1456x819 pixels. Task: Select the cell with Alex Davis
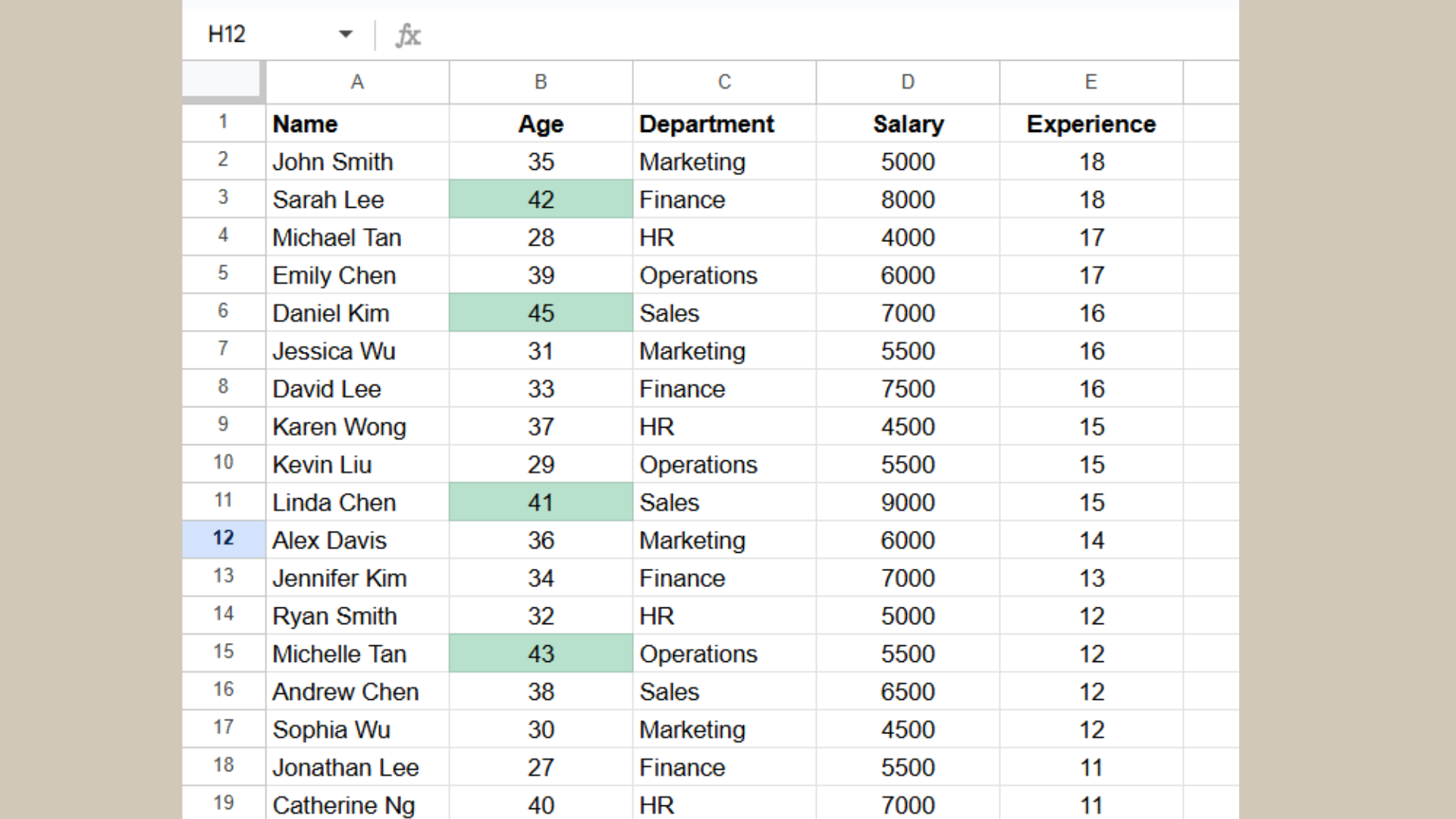[357, 541]
